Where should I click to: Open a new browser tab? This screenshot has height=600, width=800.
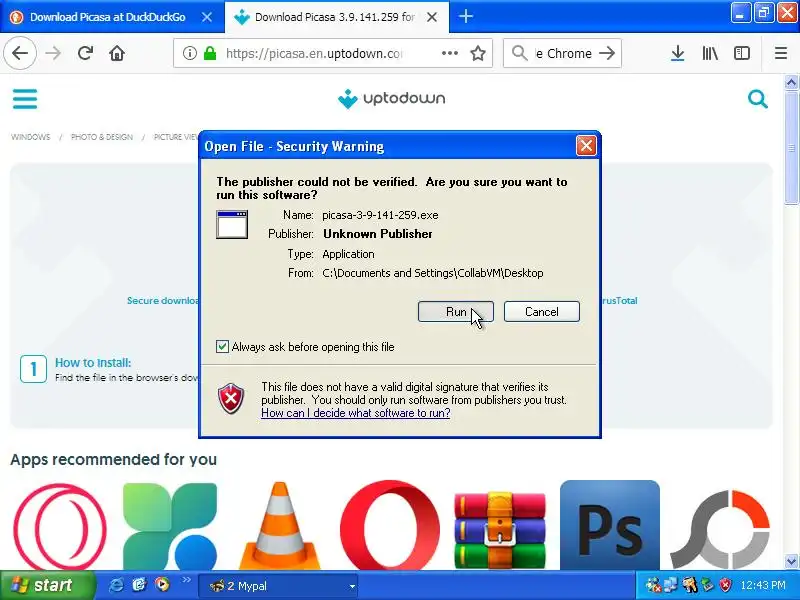pyautogui.click(x=465, y=16)
